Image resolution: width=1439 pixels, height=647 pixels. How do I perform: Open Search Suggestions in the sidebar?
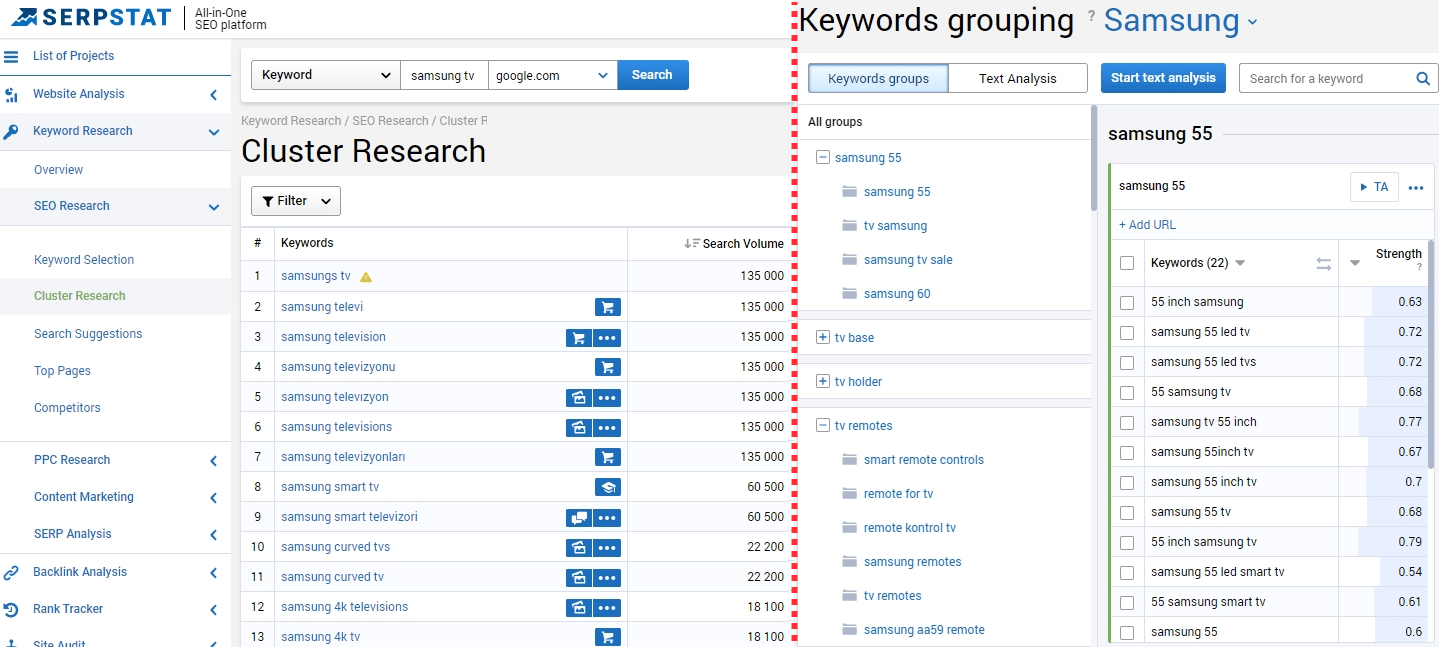coord(88,334)
